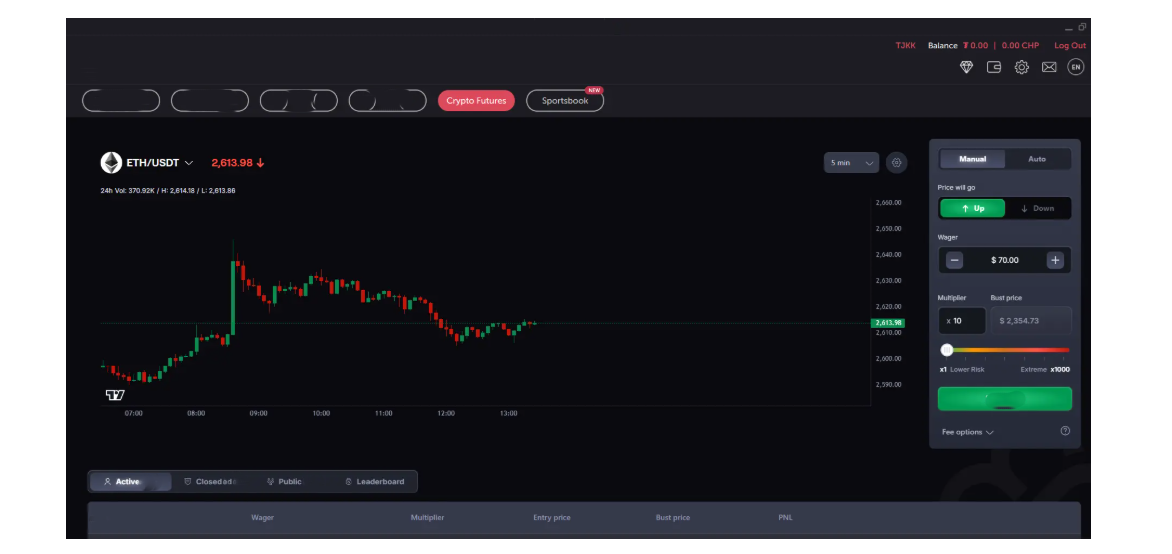This screenshot has height=554, width=1172.
Task: Click the multiplier x 10 field
Action: [x=962, y=321]
